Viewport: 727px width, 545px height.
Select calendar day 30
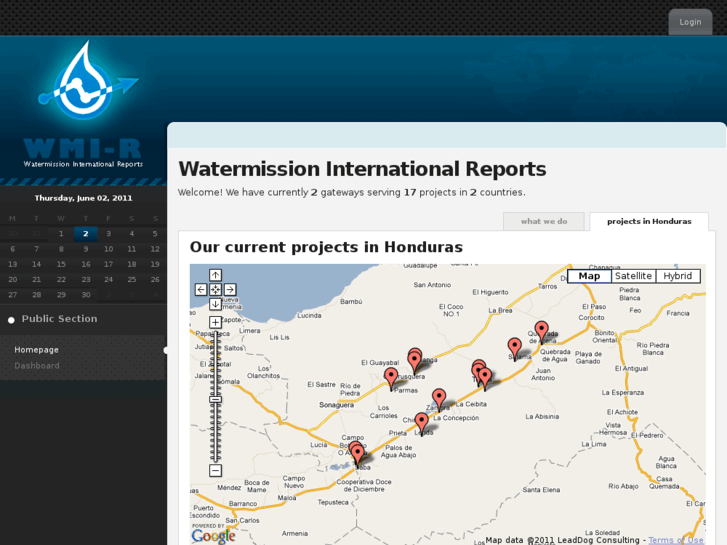[86, 295]
